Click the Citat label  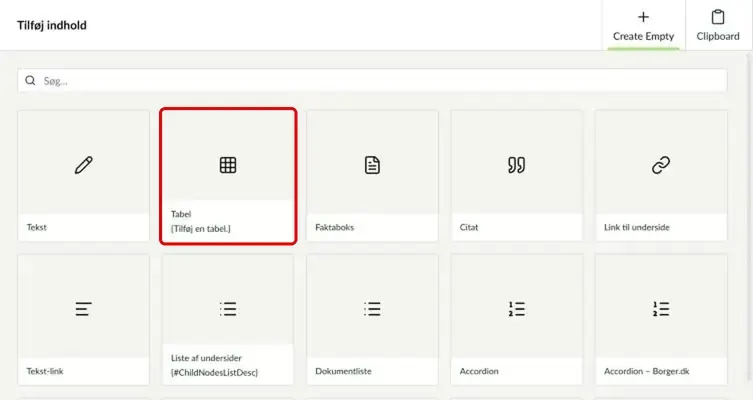tap(469, 227)
